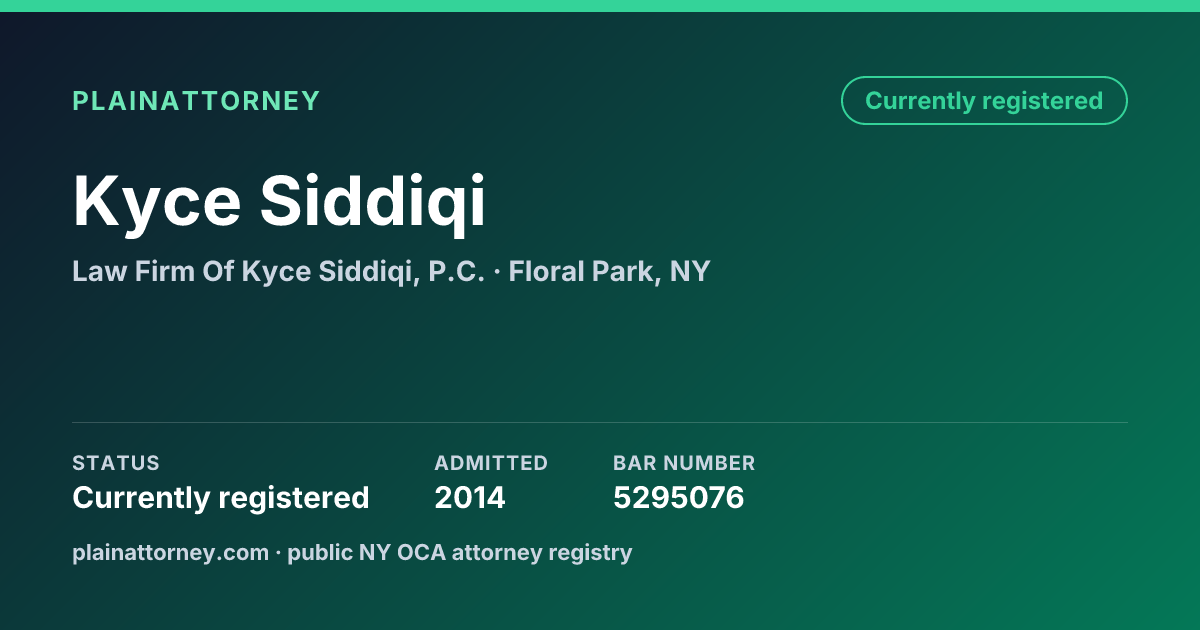The width and height of the screenshot is (1200, 630).
Task: Click public NY OCA attorney registry text
Action: coord(460,552)
